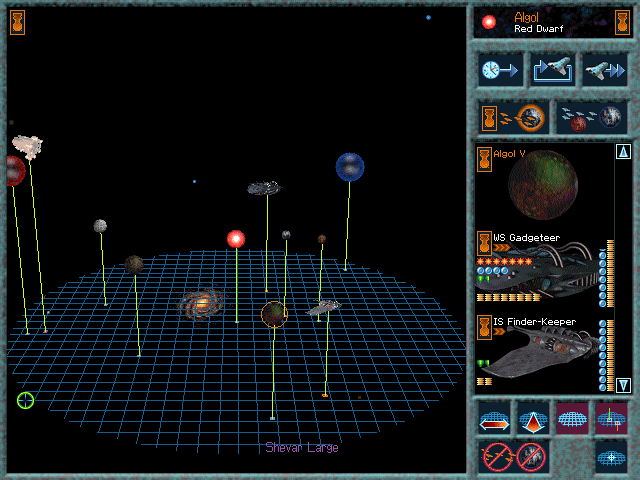This screenshot has height=480, width=640.
Task: Click the Shevar Large label
Action: click(x=302, y=448)
